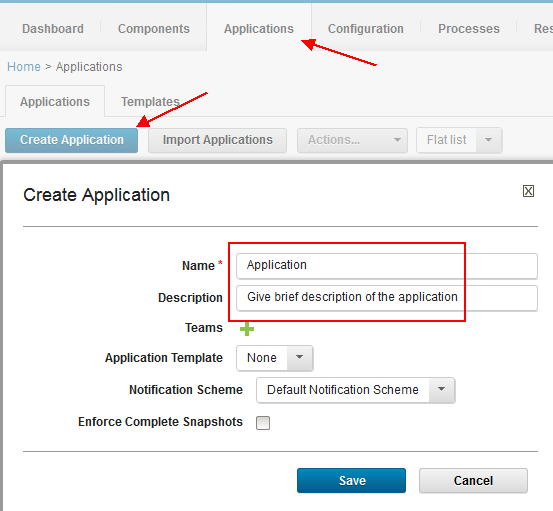Expand the Application Template dropdown arrow
The width and height of the screenshot is (553, 511).
click(300, 358)
